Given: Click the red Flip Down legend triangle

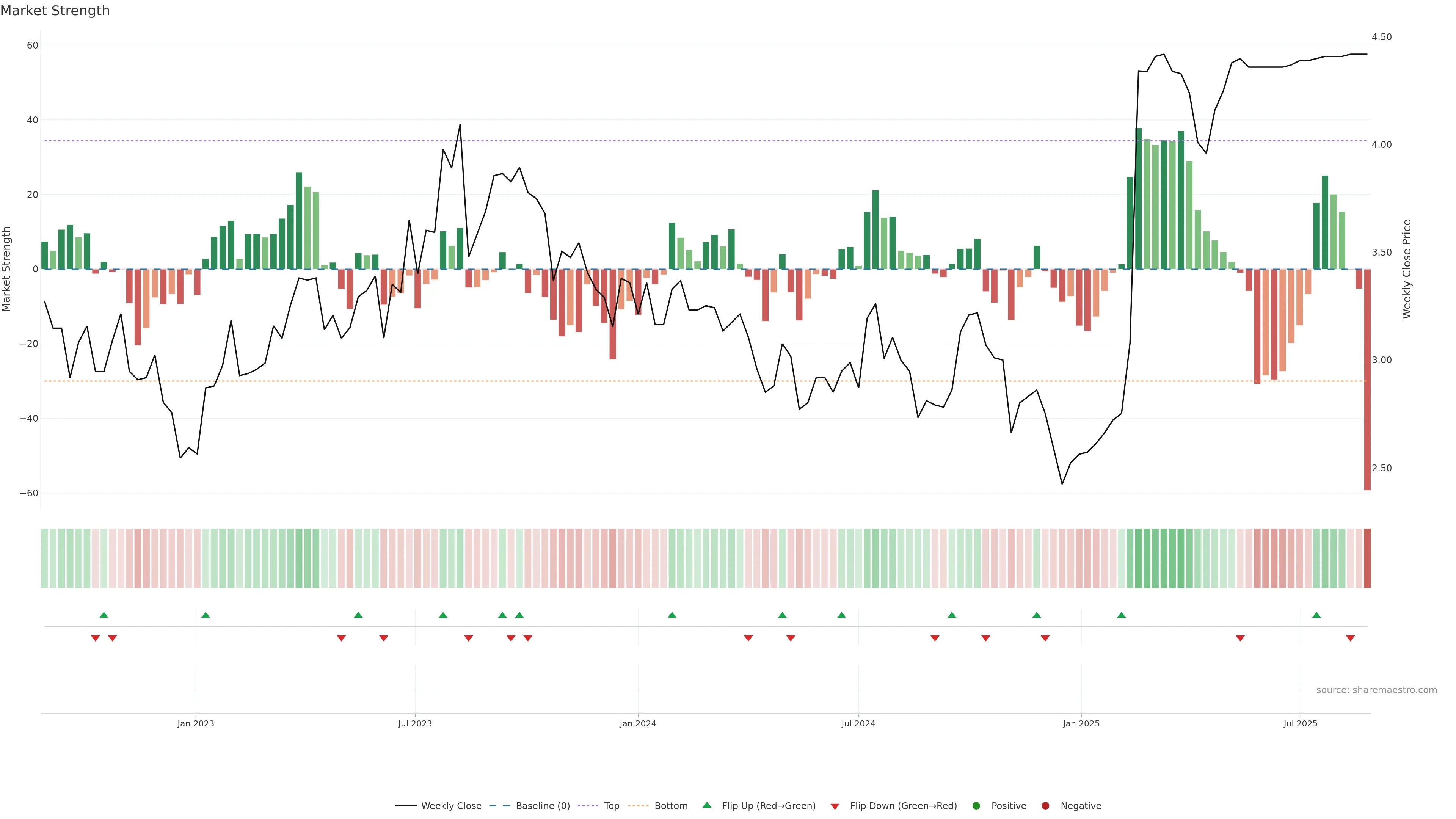Looking at the screenshot, I should [x=835, y=806].
